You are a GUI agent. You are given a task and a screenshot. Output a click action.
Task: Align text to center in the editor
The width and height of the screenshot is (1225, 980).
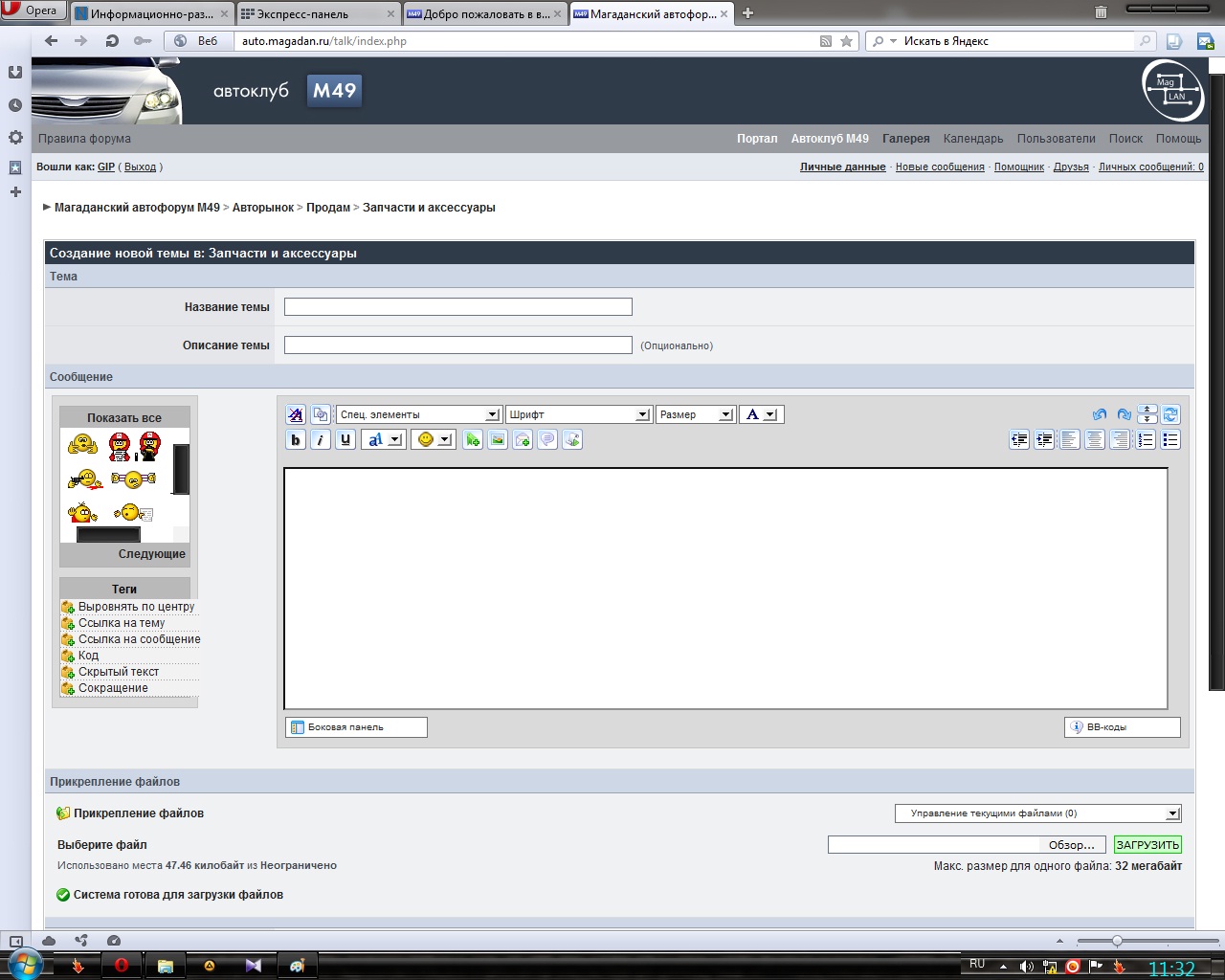pyautogui.click(x=1094, y=440)
